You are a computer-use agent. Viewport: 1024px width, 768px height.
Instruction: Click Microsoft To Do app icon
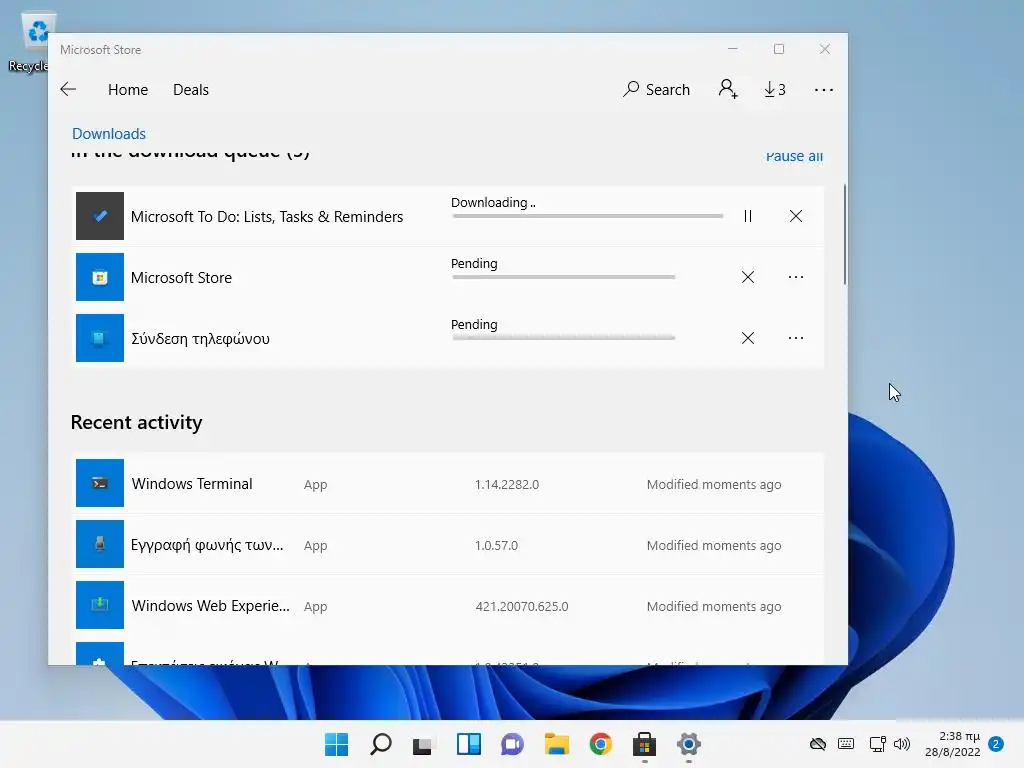point(100,216)
